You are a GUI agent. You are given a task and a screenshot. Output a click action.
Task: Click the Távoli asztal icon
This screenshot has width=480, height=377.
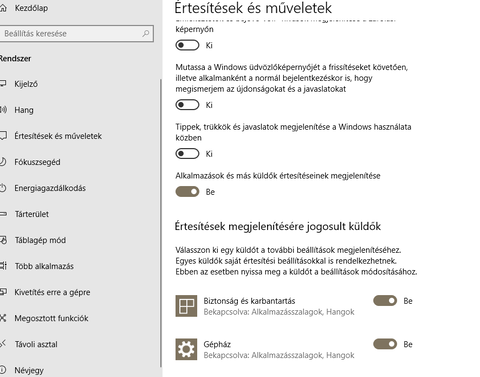[x=3, y=343]
